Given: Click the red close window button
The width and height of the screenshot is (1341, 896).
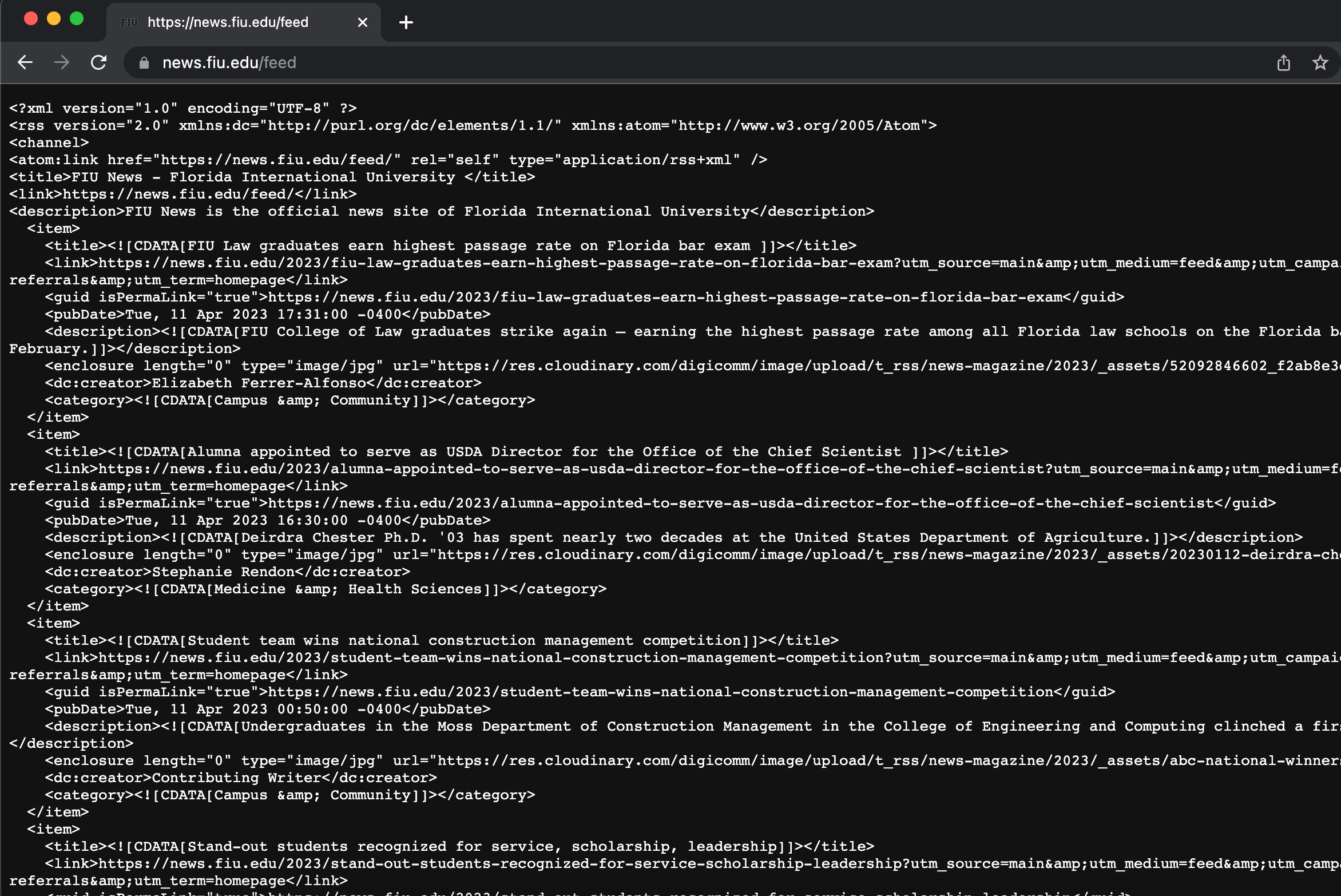Looking at the screenshot, I should tap(31, 19).
